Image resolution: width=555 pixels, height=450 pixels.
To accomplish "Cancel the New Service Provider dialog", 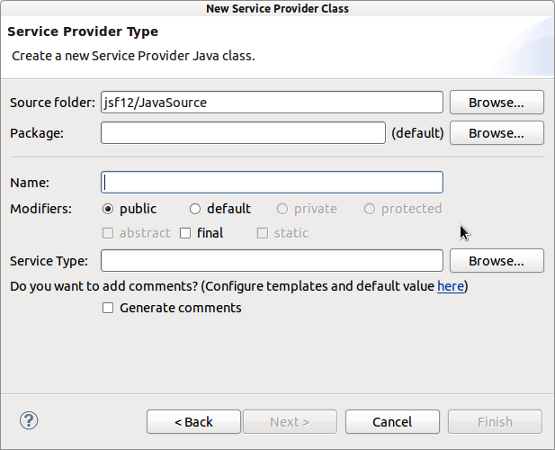I will (392, 422).
